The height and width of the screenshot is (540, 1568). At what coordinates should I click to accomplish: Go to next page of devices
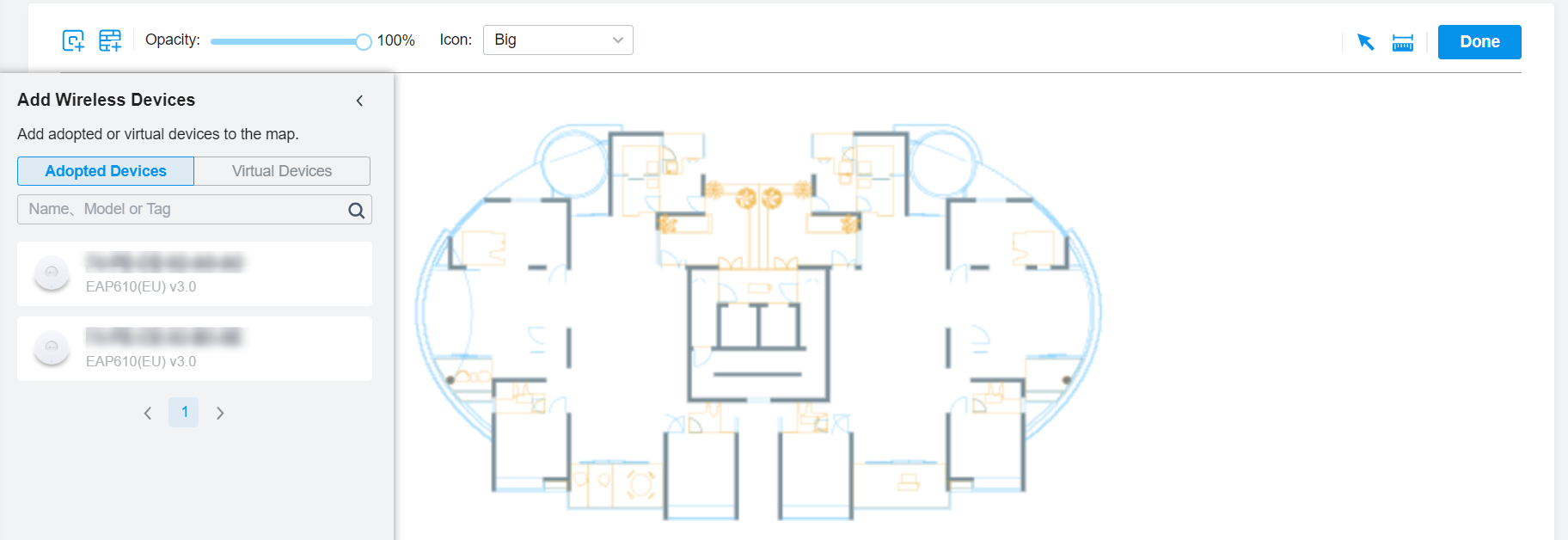coord(220,413)
